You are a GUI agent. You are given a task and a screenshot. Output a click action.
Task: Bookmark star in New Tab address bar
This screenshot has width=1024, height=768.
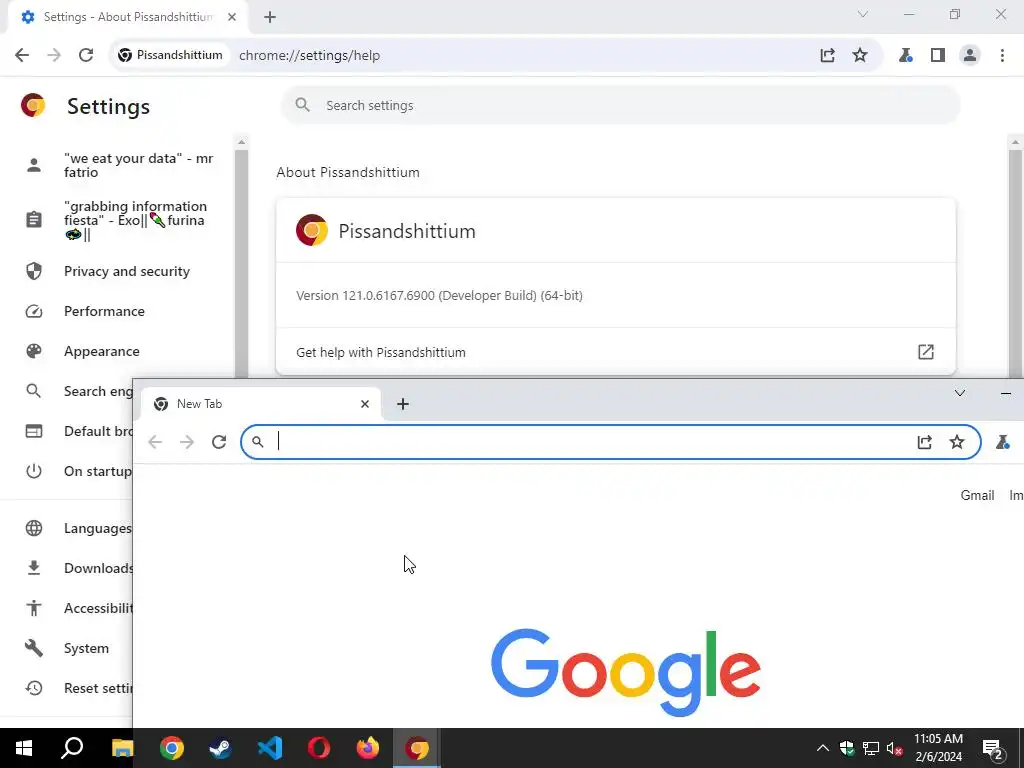click(957, 442)
